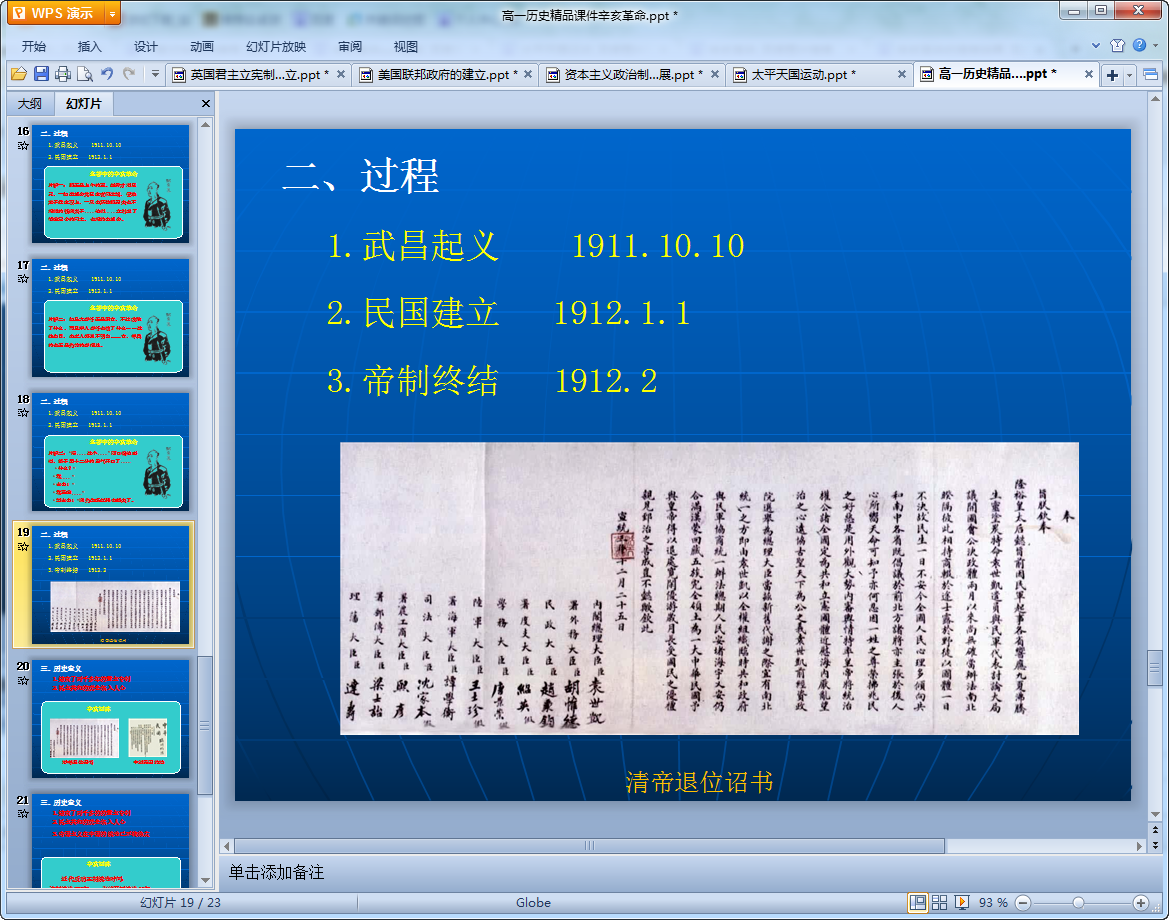Click the Print icon in the toolbar

tap(63, 74)
